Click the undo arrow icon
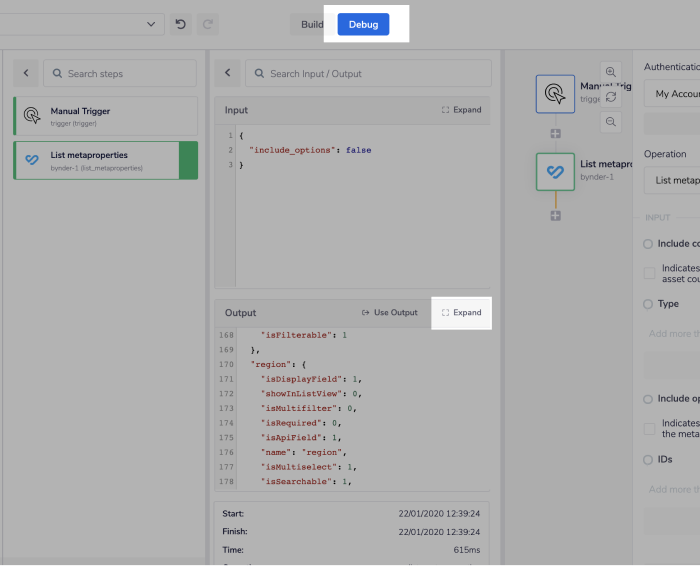 (x=181, y=24)
